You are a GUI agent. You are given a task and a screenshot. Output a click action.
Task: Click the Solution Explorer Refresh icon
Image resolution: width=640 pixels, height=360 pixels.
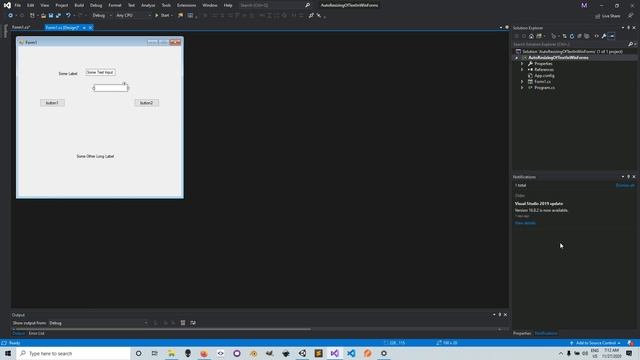(572, 36)
